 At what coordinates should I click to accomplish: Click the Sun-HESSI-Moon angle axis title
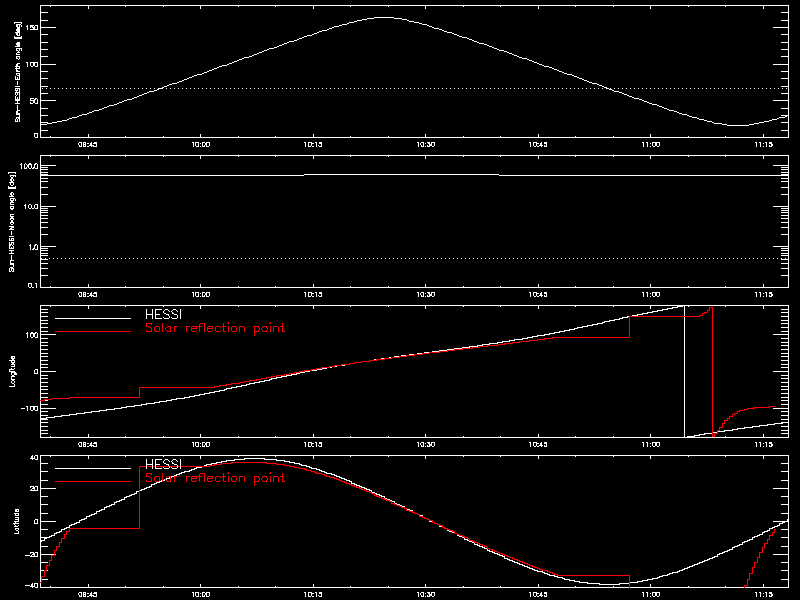pyautogui.click(x=12, y=221)
